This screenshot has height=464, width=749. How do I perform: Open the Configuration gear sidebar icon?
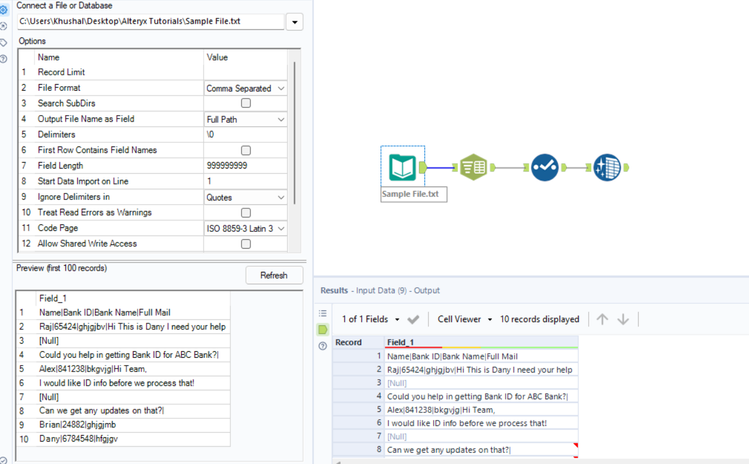(3, 10)
